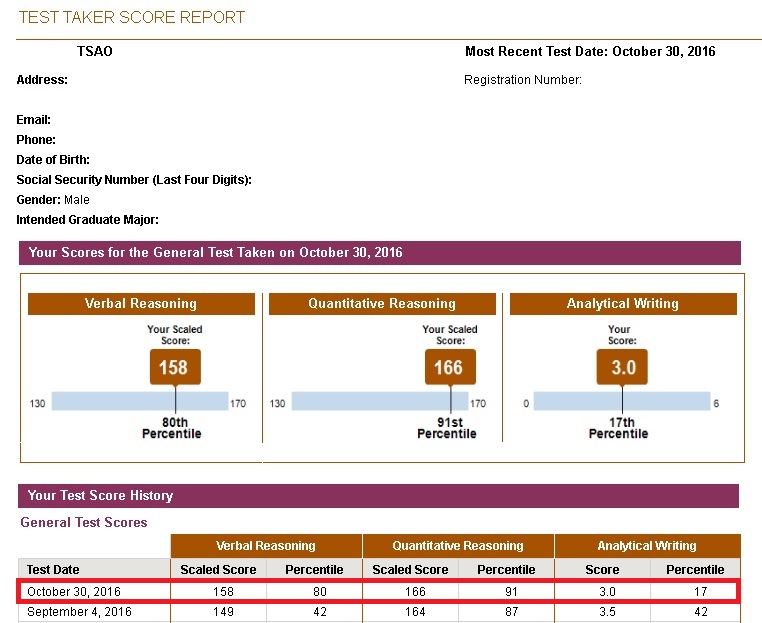The height and width of the screenshot is (623, 762).
Task: Click the October 30, 2016 table row date
Action: pyautogui.click(x=74, y=592)
